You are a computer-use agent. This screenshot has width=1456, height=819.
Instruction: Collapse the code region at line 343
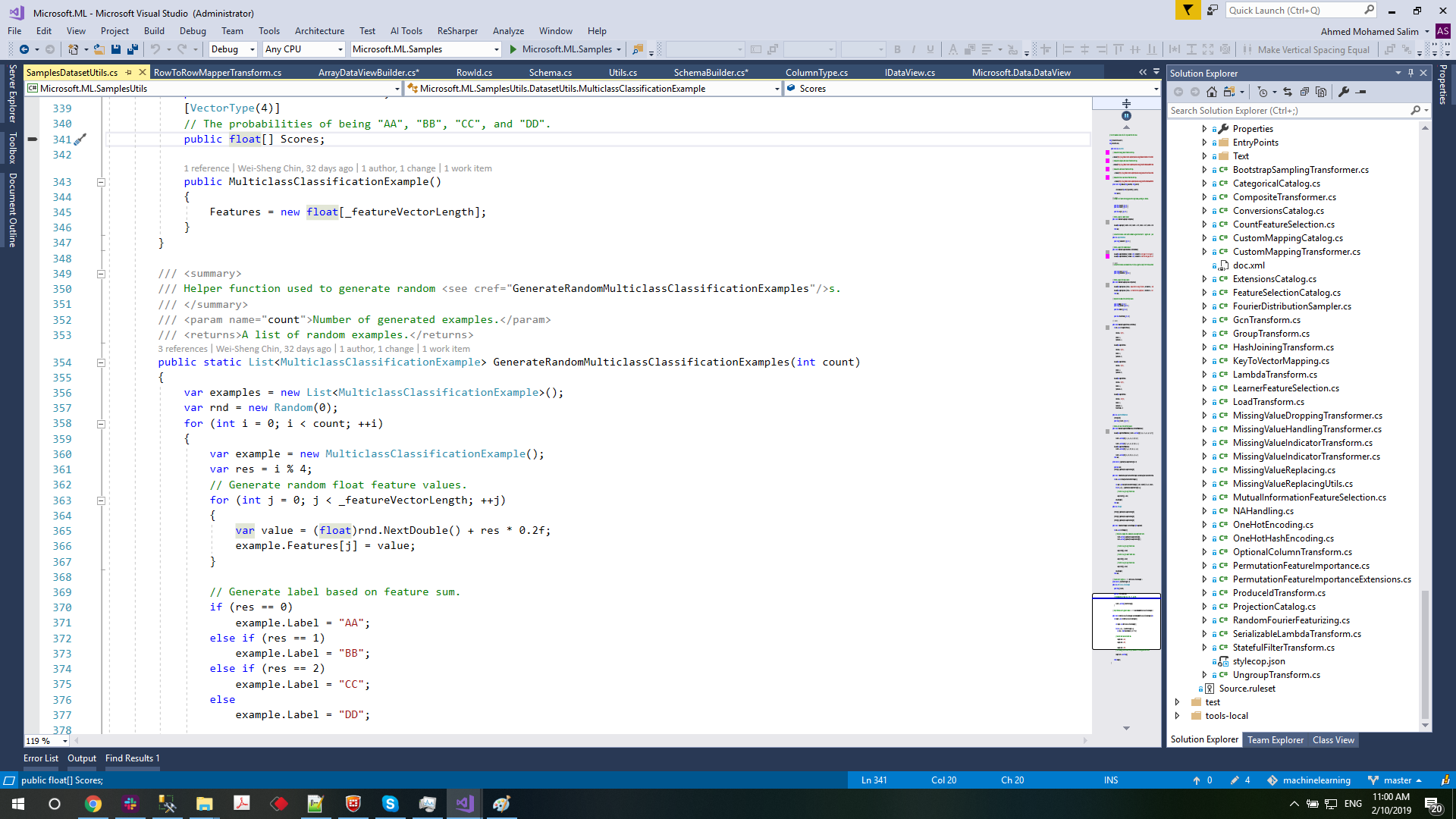(101, 182)
